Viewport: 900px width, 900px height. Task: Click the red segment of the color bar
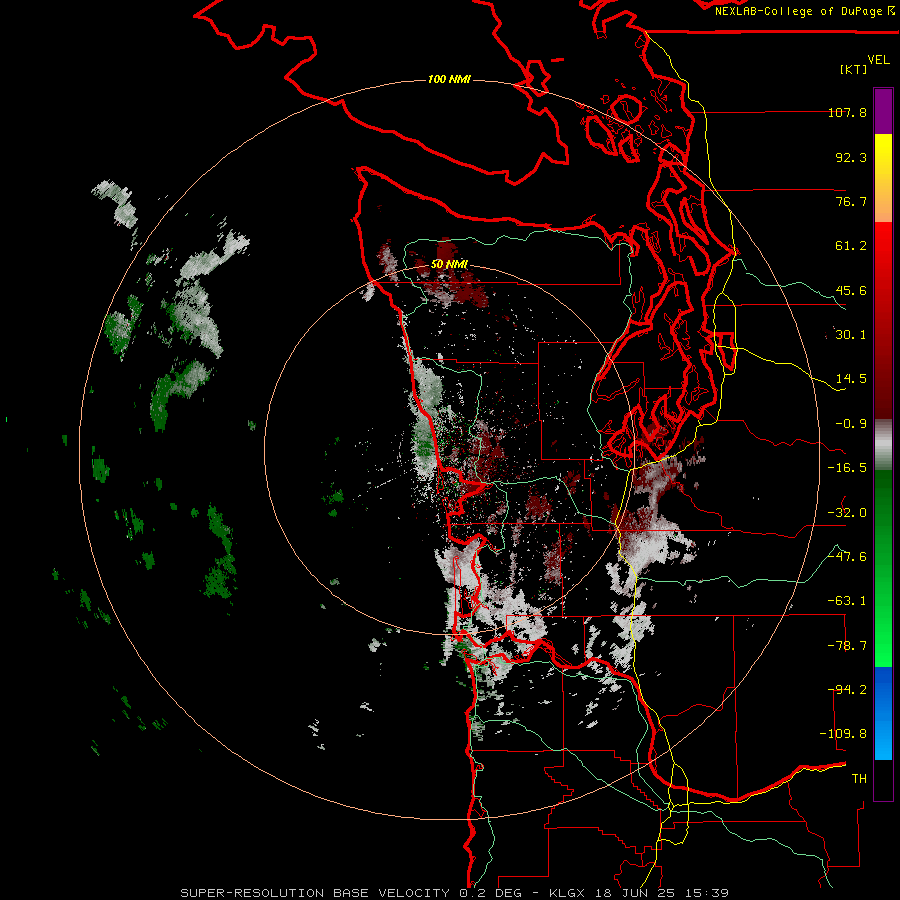pyautogui.click(x=883, y=320)
